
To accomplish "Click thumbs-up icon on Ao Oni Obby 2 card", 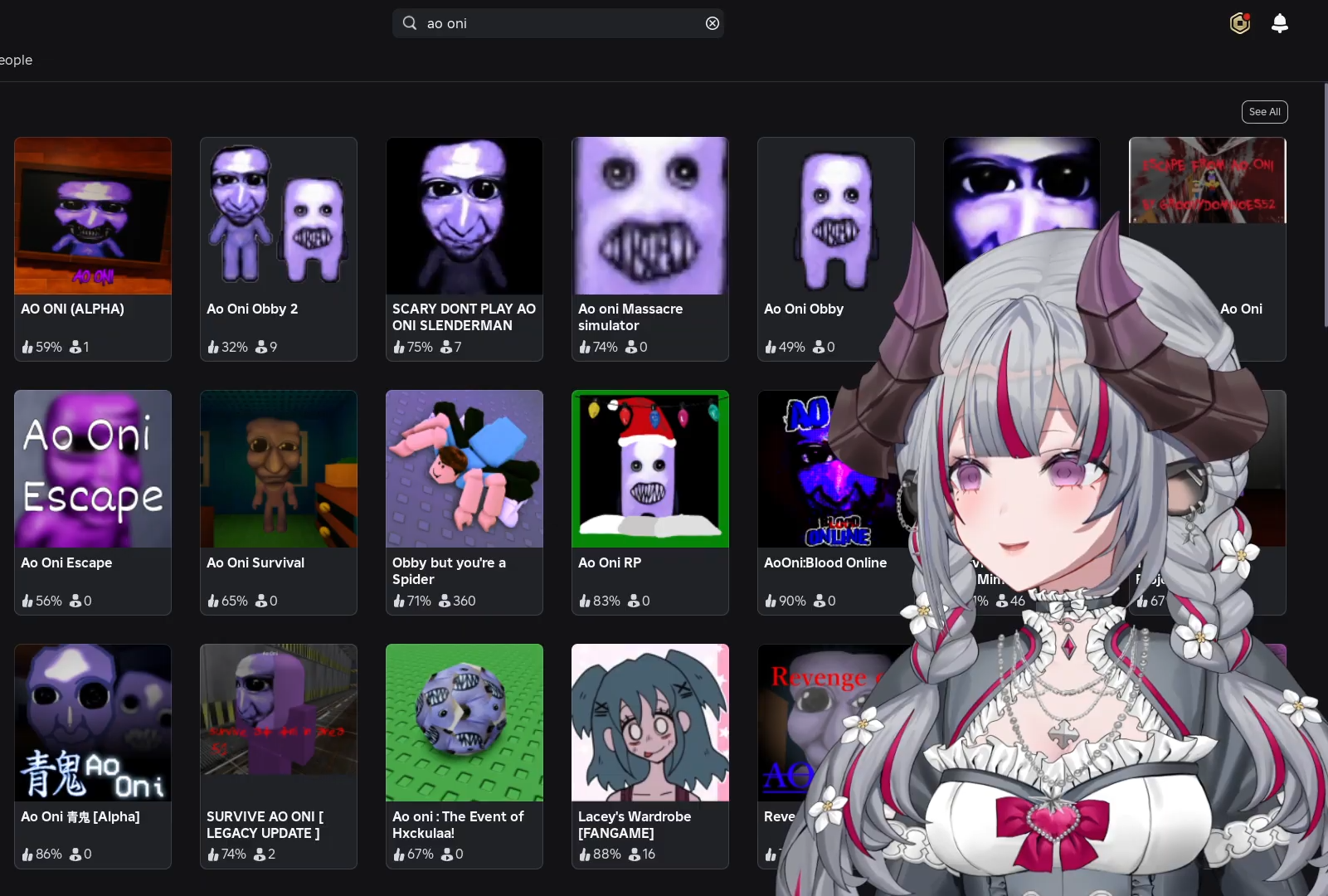I will [x=213, y=347].
